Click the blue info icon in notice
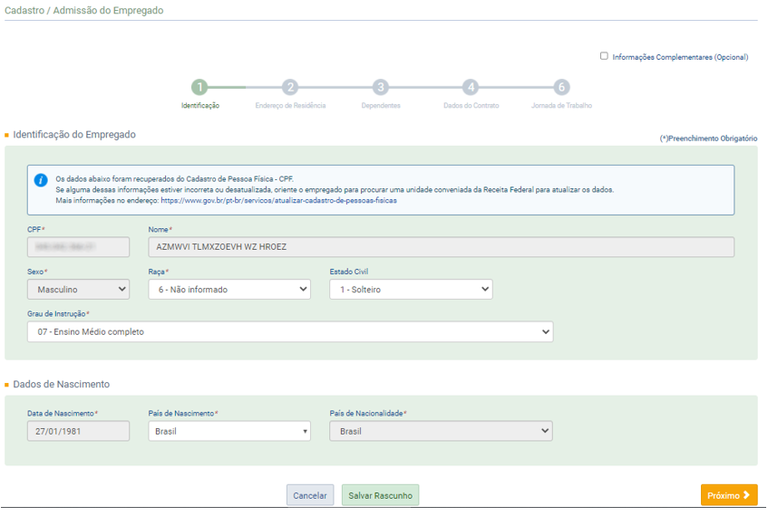This screenshot has height=516, width=768. pos(41,180)
